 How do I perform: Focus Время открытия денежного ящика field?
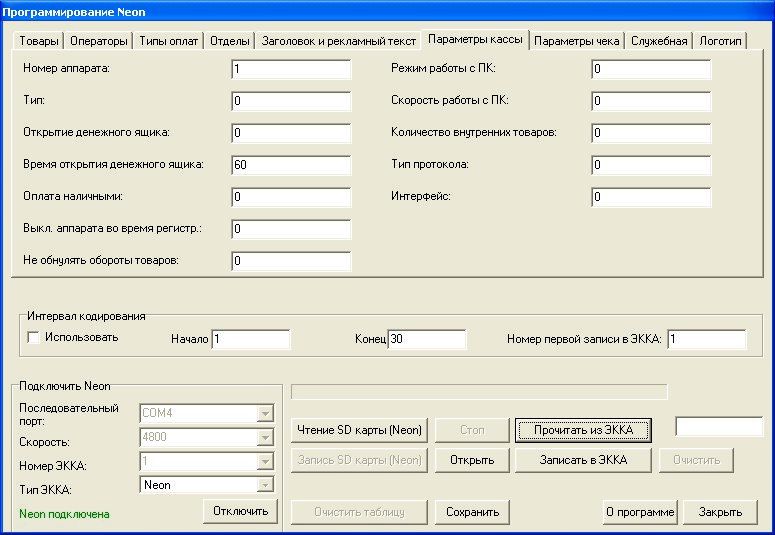click(291, 165)
